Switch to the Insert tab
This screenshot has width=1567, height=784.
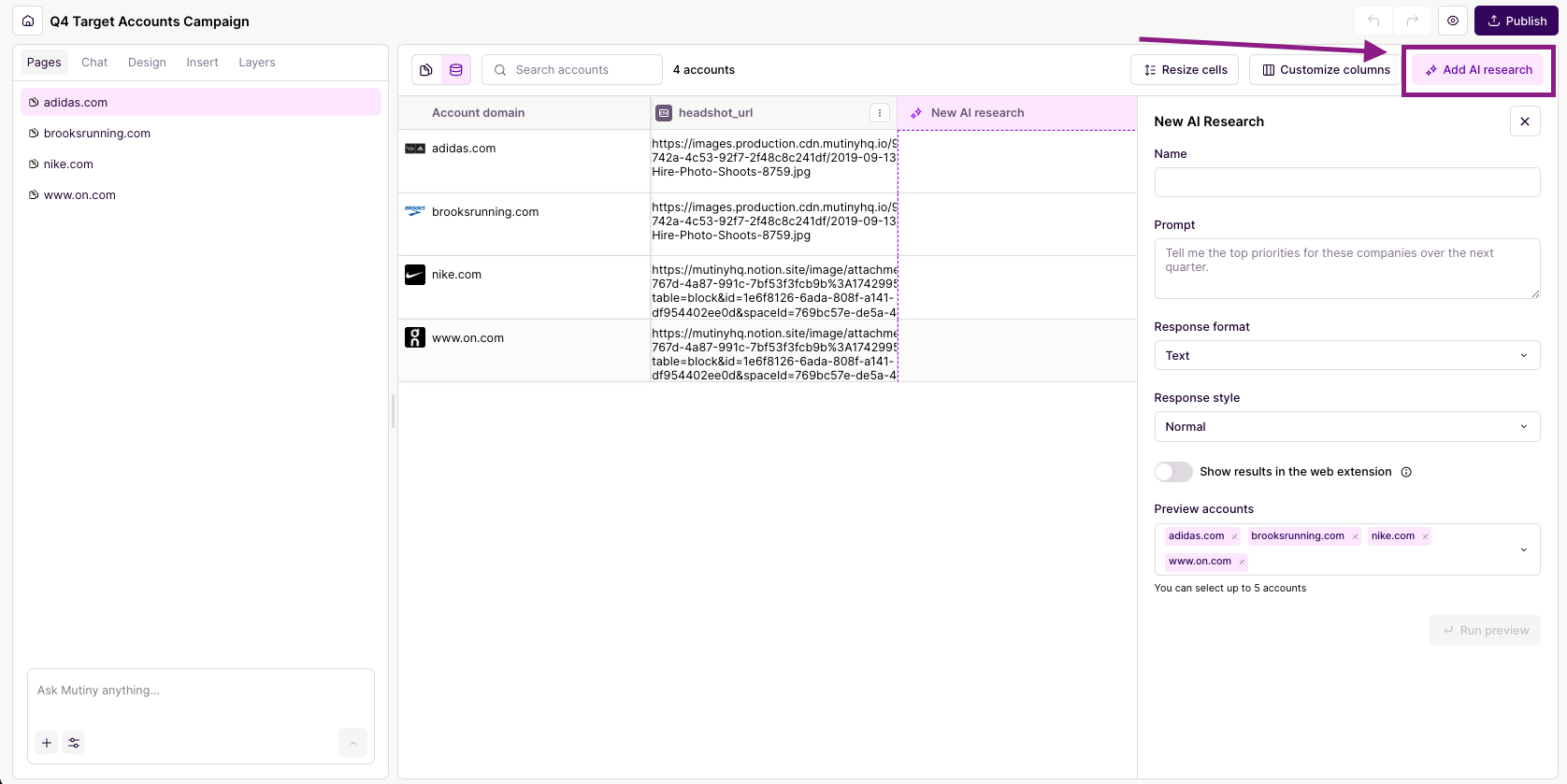point(202,63)
